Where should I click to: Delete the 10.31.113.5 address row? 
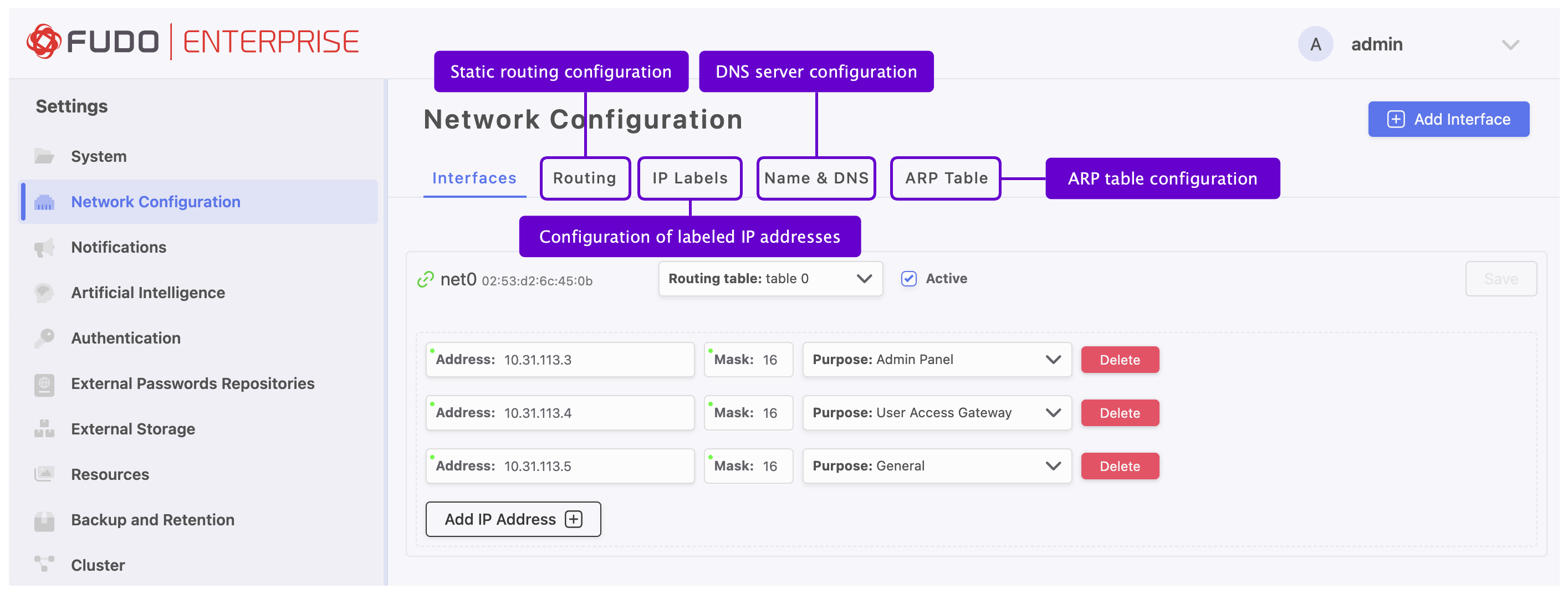tap(1120, 467)
